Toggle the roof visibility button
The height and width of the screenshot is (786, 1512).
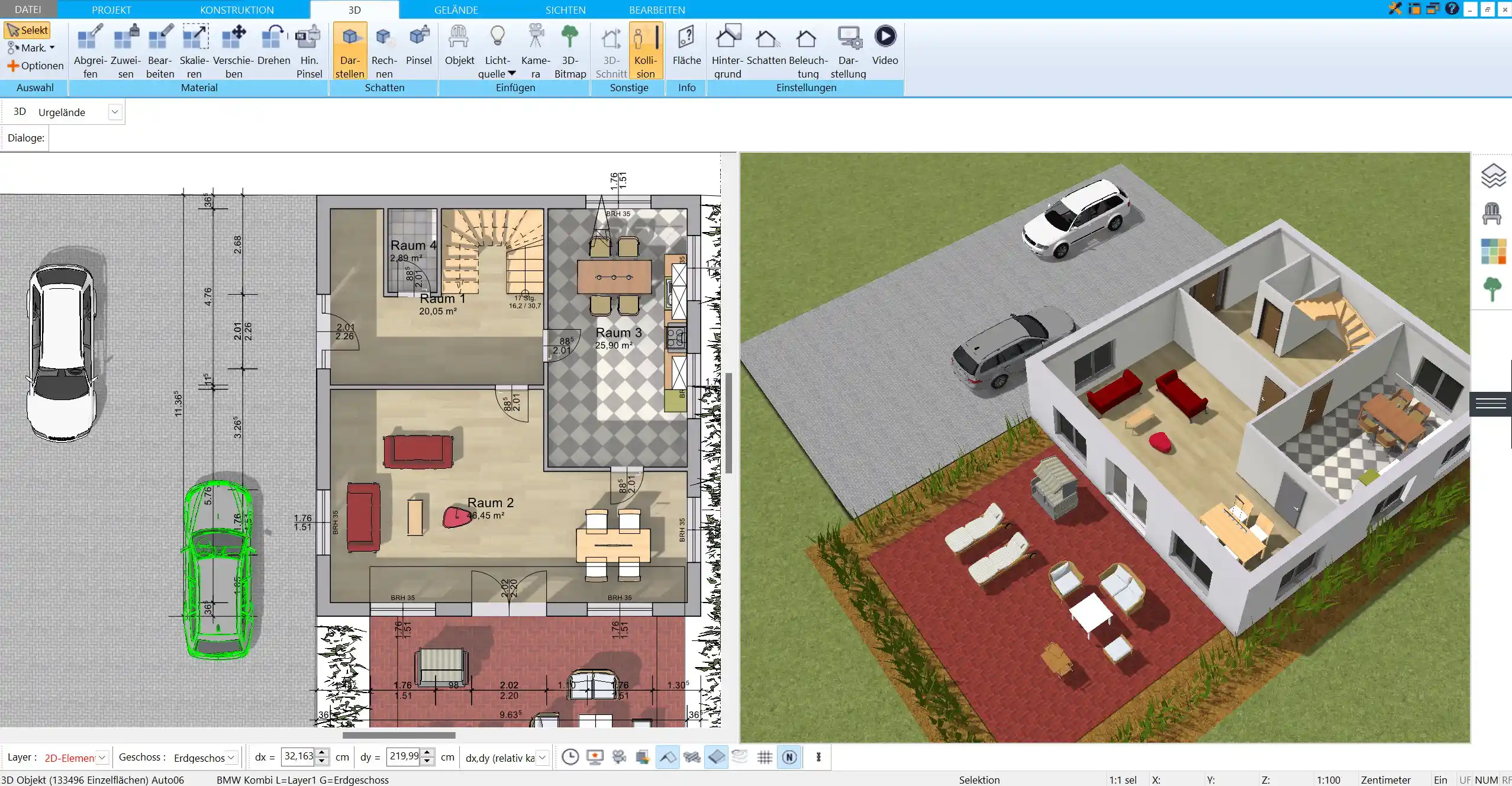pyautogui.click(x=667, y=757)
